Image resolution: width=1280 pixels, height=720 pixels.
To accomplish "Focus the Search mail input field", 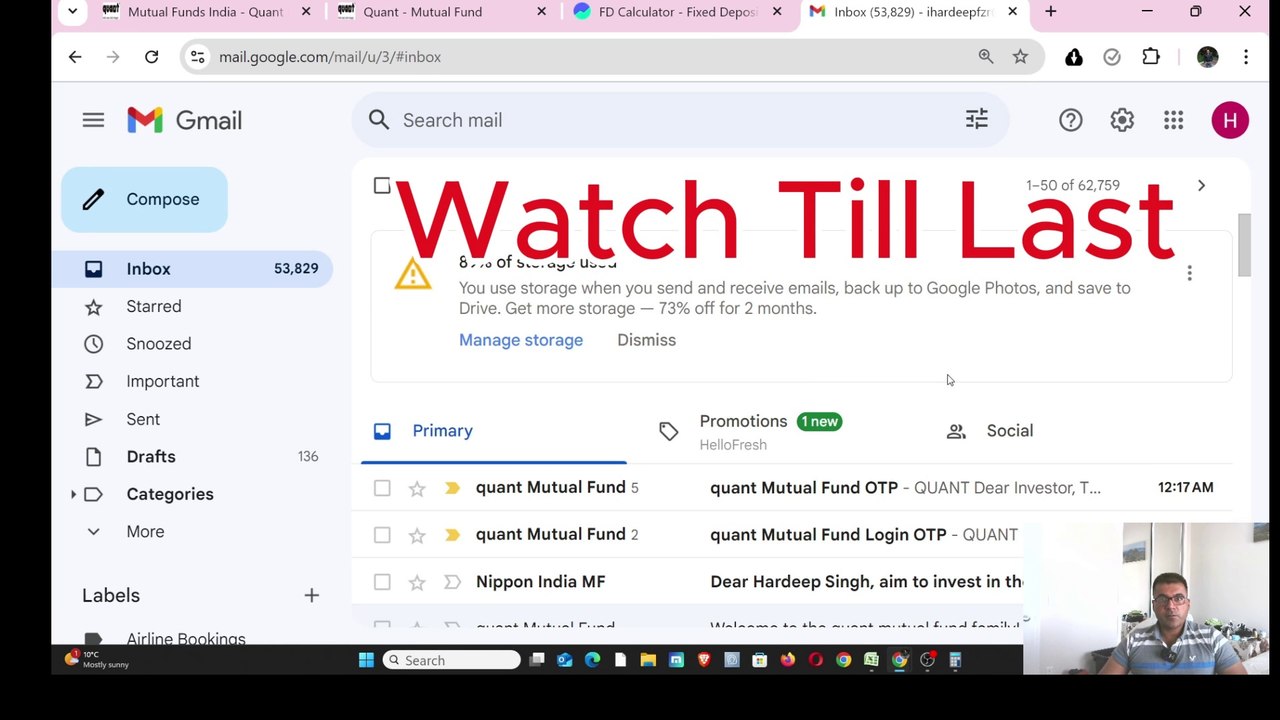I will [x=680, y=120].
